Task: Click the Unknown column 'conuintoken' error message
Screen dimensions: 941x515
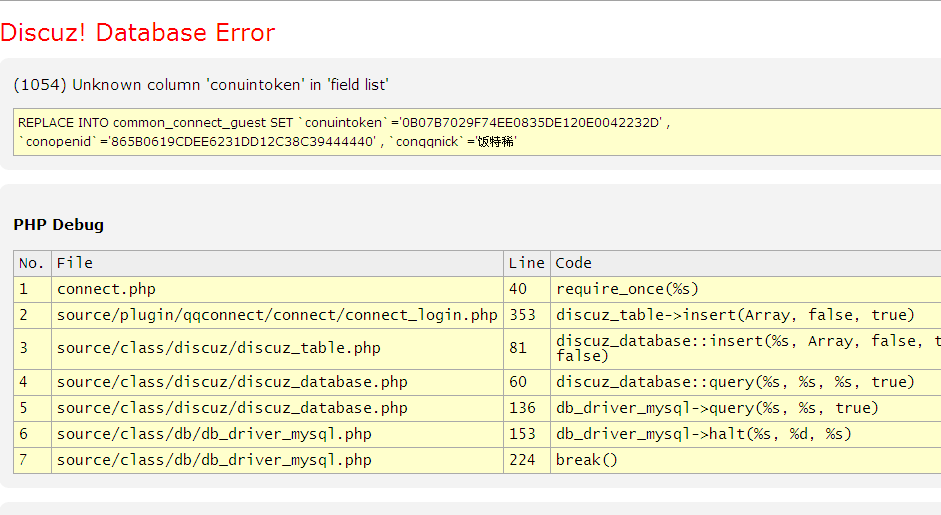Action: pyautogui.click(x=201, y=85)
